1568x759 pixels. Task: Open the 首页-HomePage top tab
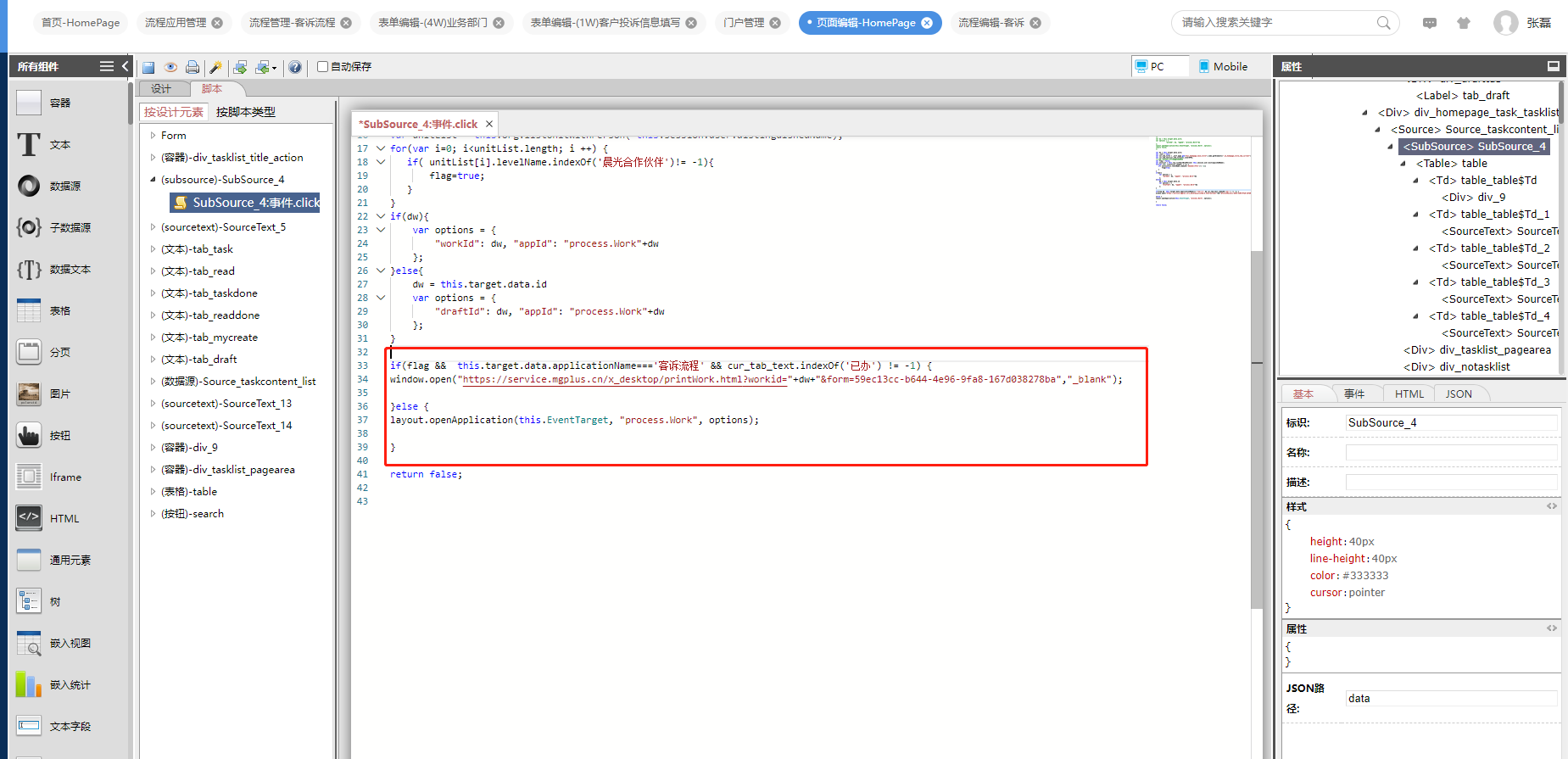point(81,23)
